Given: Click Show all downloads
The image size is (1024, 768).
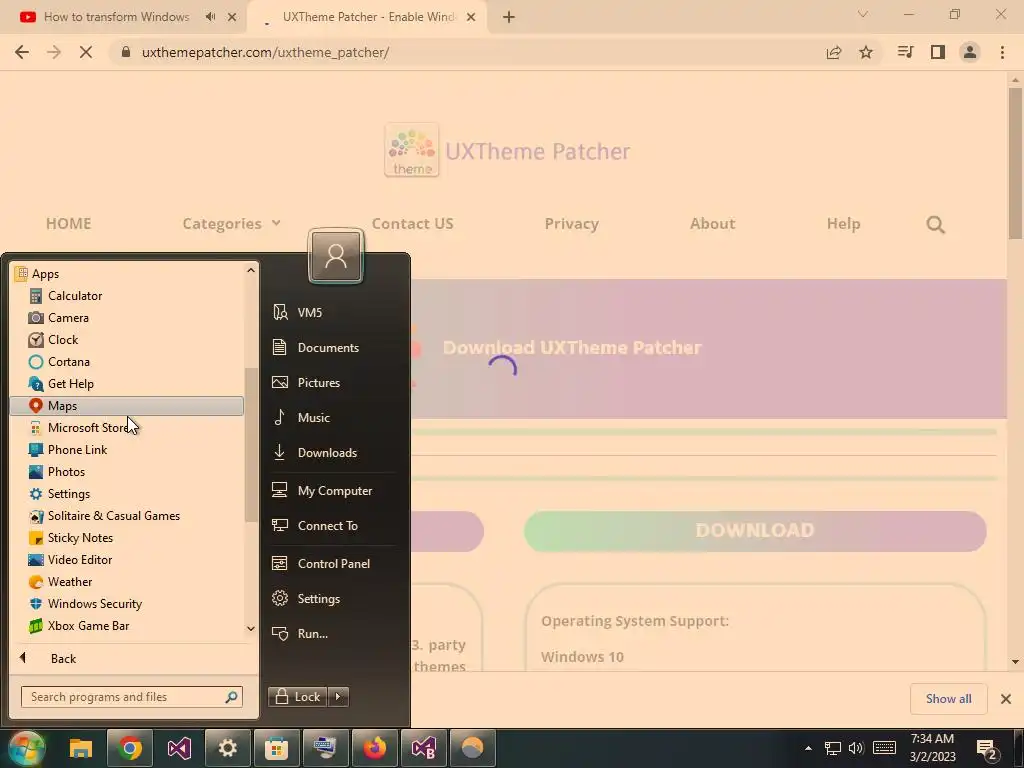Looking at the screenshot, I should [x=948, y=699].
